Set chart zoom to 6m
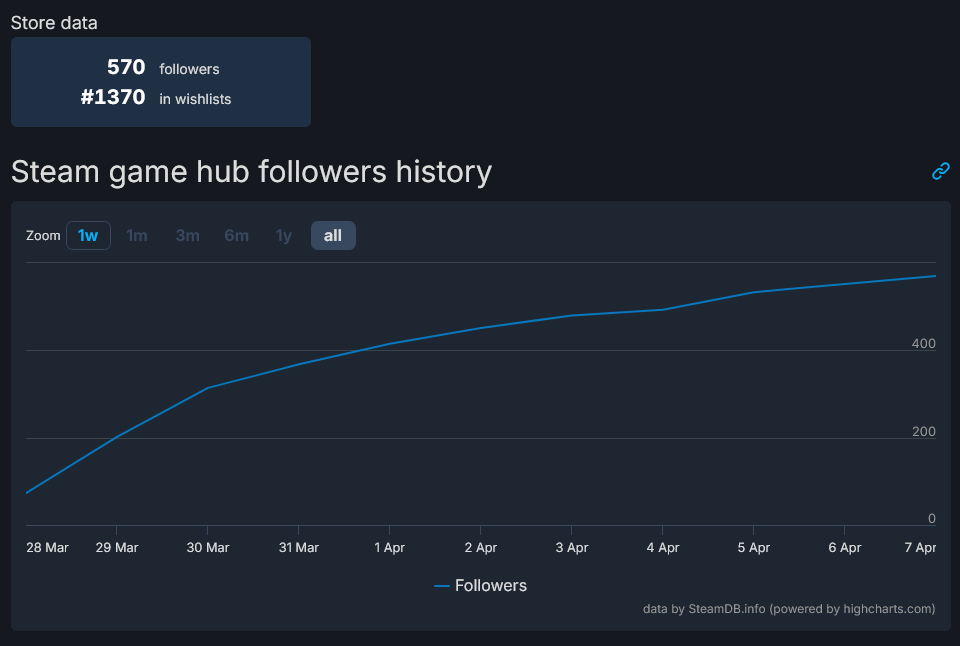 point(236,235)
